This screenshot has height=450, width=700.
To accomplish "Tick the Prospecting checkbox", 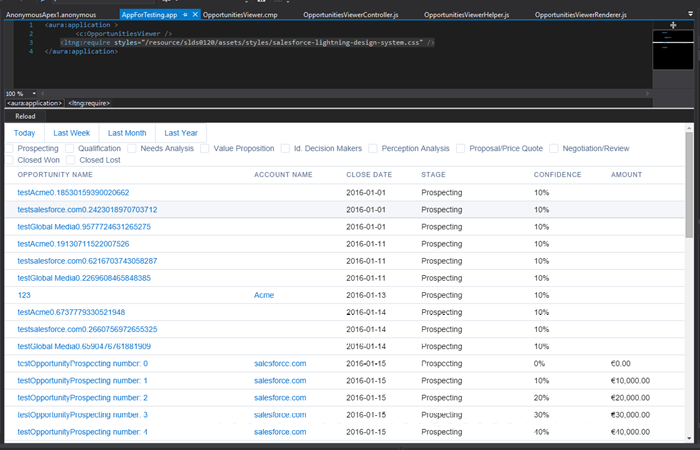I will click(x=9, y=148).
